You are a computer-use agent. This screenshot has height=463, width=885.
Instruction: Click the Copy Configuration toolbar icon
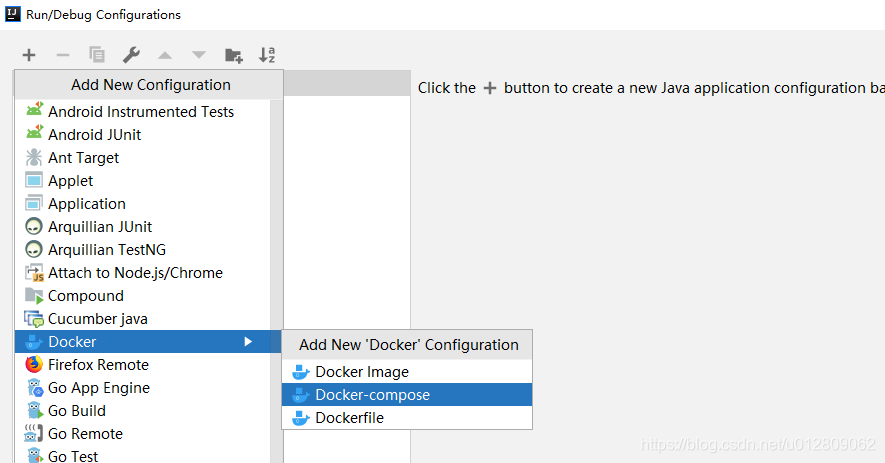(97, 55)
